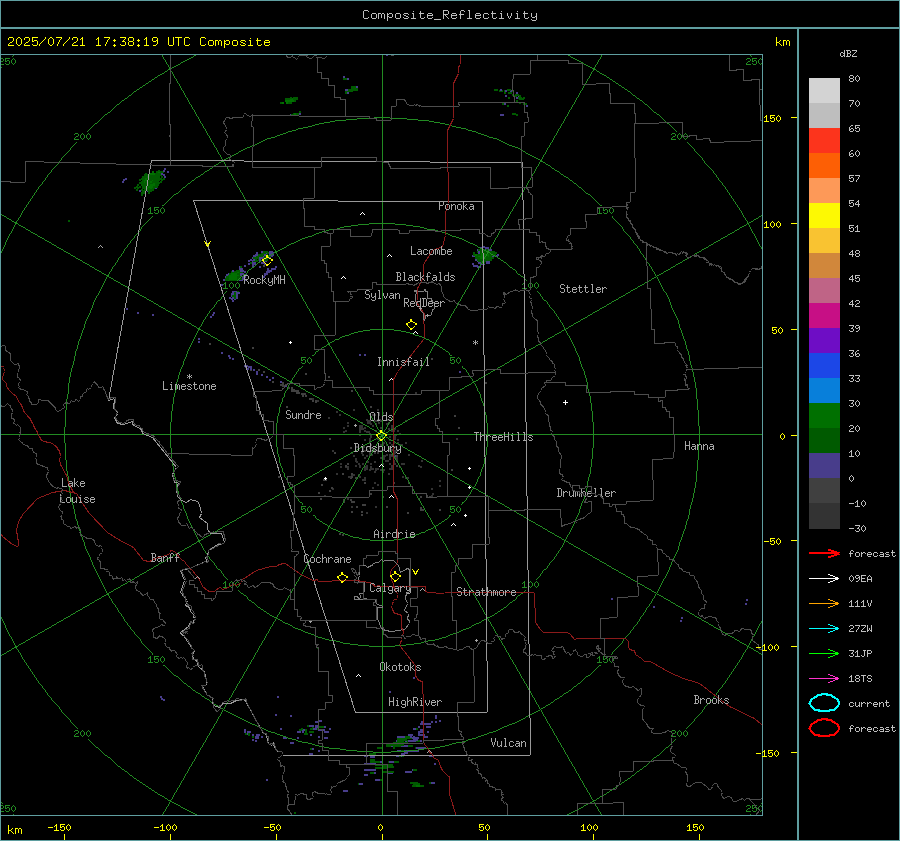Select the magenta 39–42 dBZ color swatch
Viewport: 900px width, 841px height.
(824, 316)
